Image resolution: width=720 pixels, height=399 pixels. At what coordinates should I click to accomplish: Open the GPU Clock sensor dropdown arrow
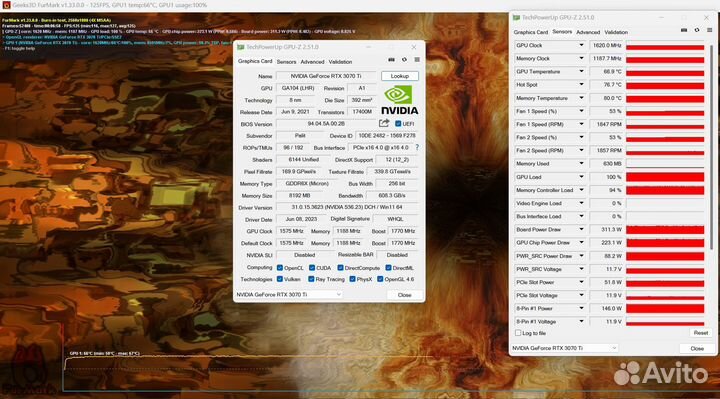point(581,45)
